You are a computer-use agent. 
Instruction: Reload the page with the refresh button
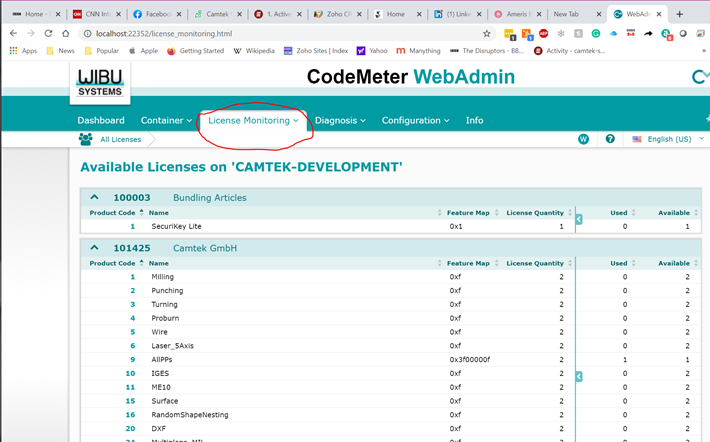[x=48, y=33]
